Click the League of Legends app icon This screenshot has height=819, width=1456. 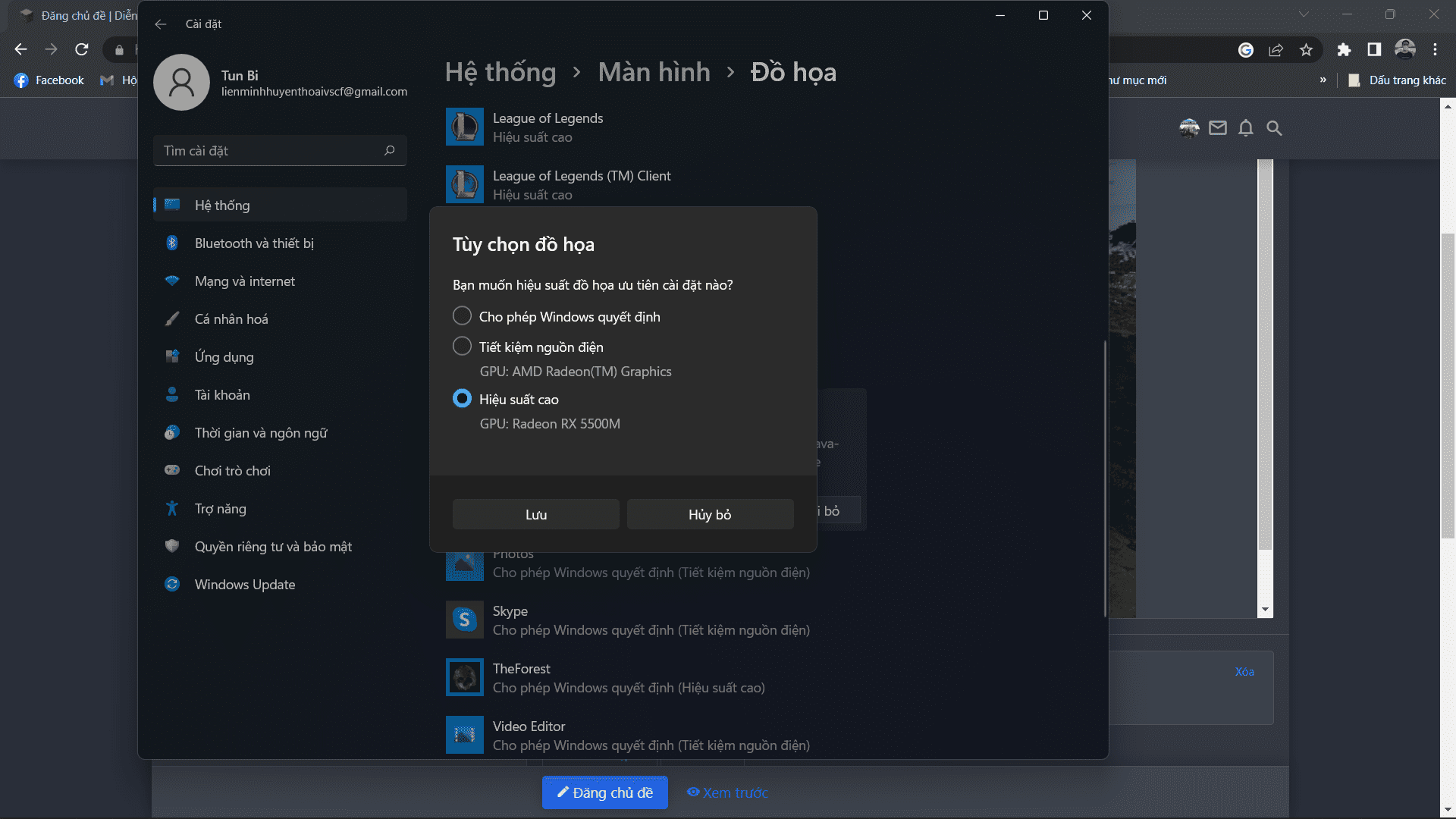pyautogui.click(x=464, y=127)
